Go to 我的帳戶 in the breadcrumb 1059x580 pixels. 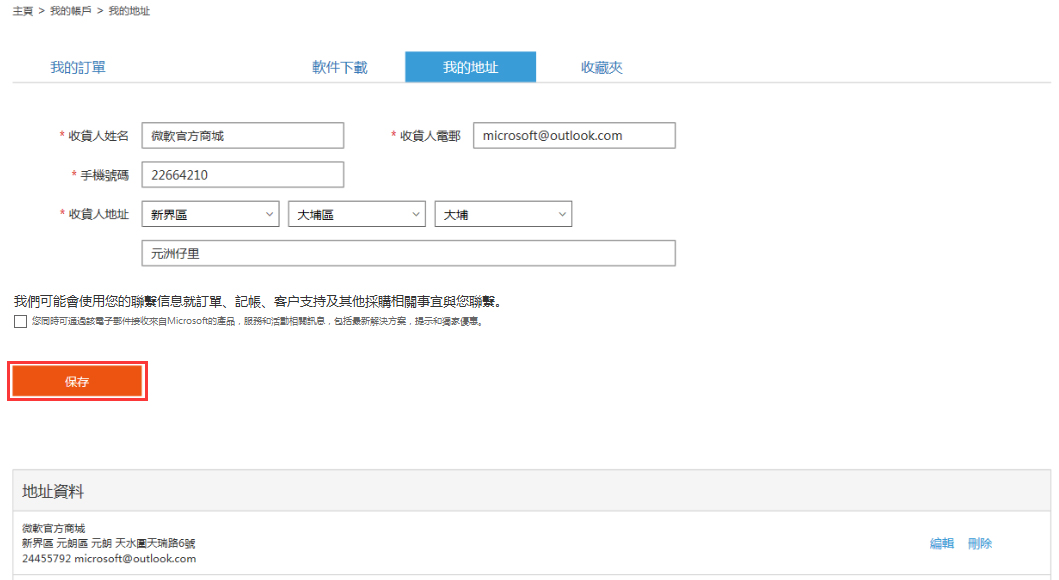coord(69,10)
